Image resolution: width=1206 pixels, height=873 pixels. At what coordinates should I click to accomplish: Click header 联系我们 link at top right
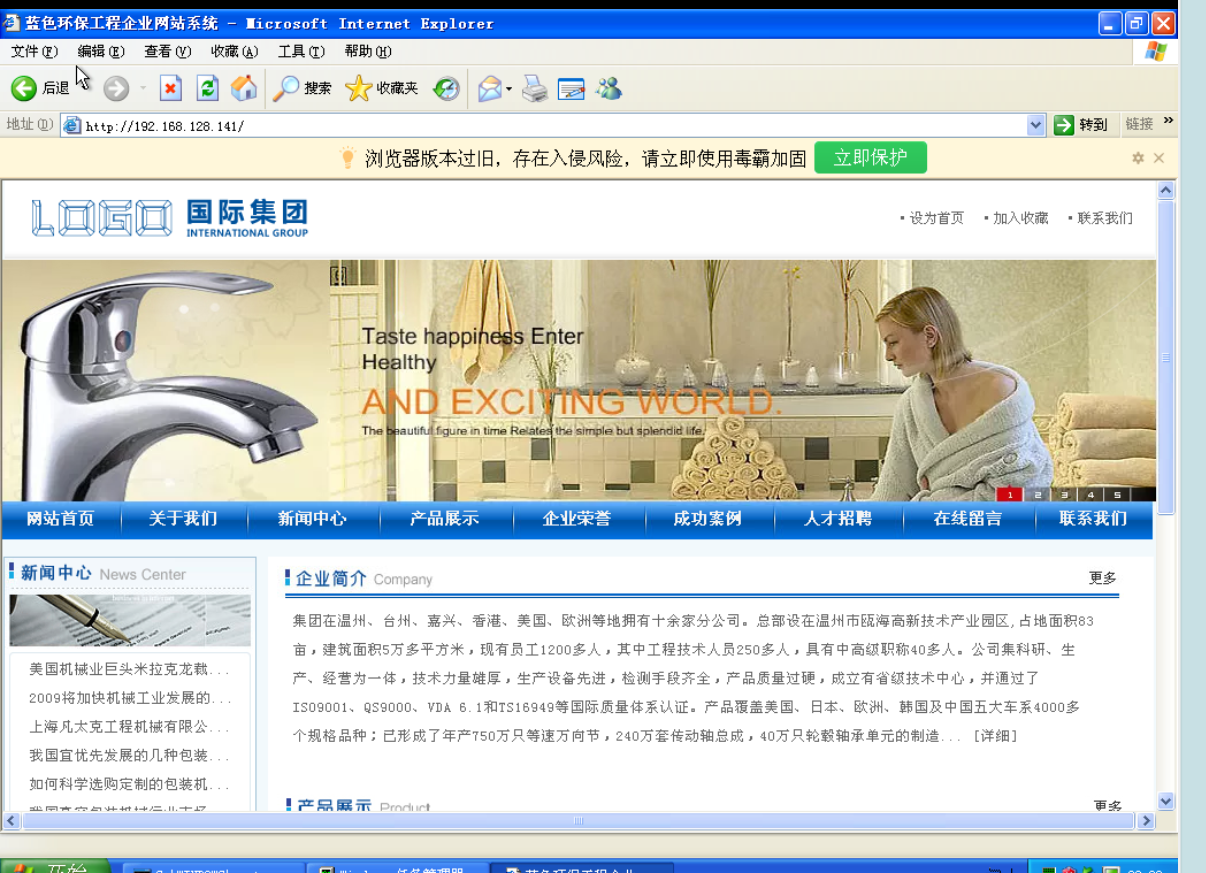coord(1105,218)
